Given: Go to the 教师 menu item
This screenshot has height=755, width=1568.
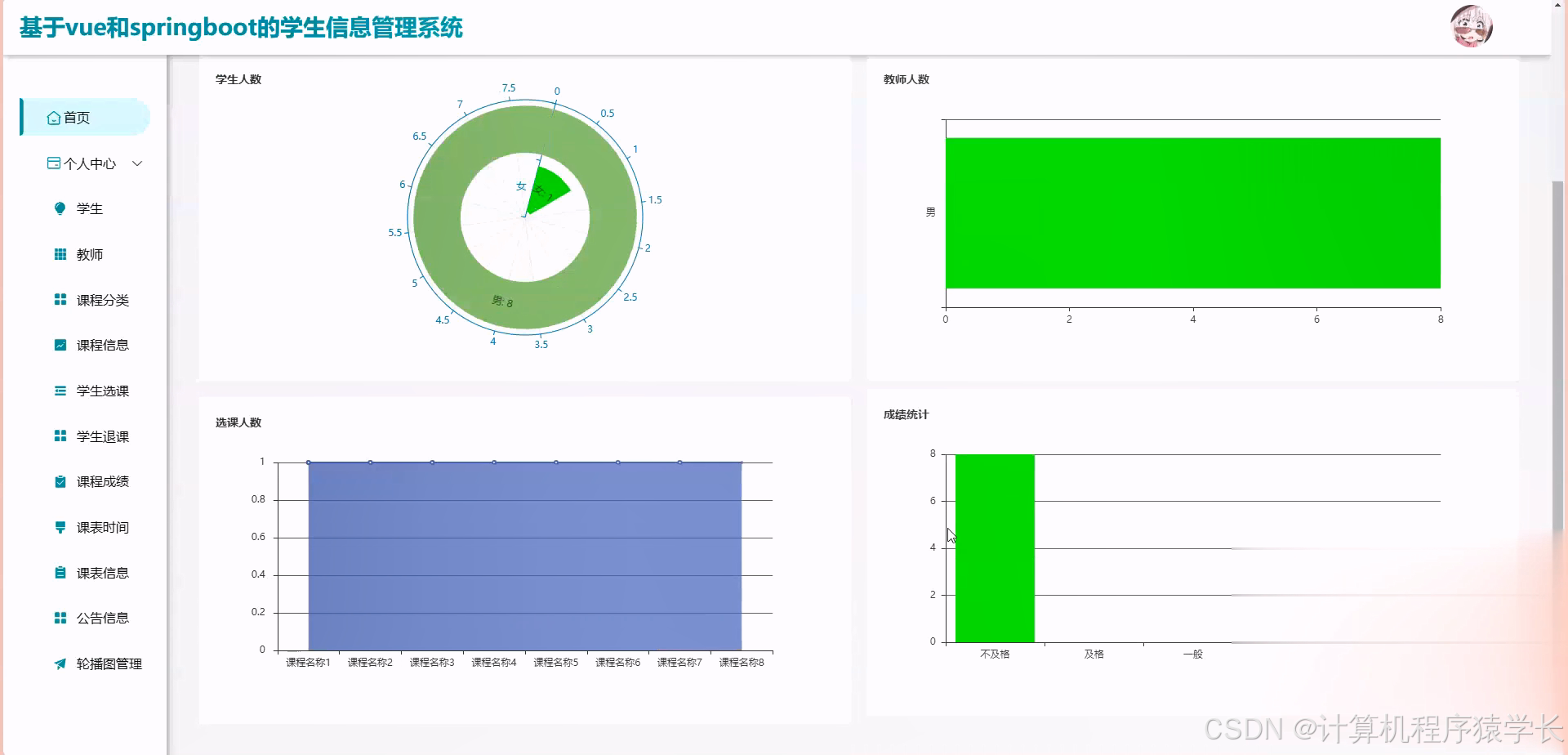Looking at the screenshot, I should coord(85,254).
